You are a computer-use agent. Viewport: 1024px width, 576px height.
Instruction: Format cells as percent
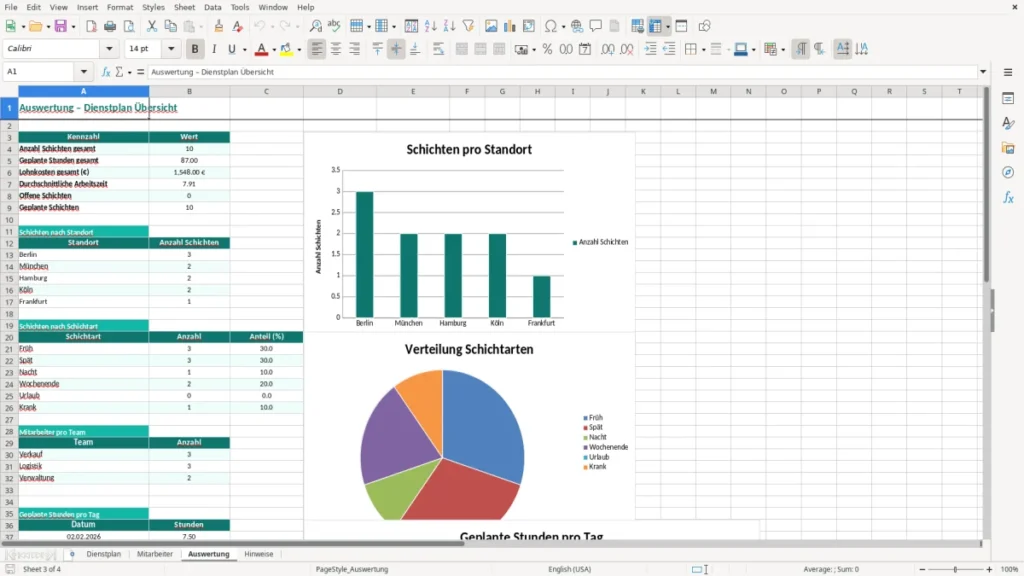point(547,49)
